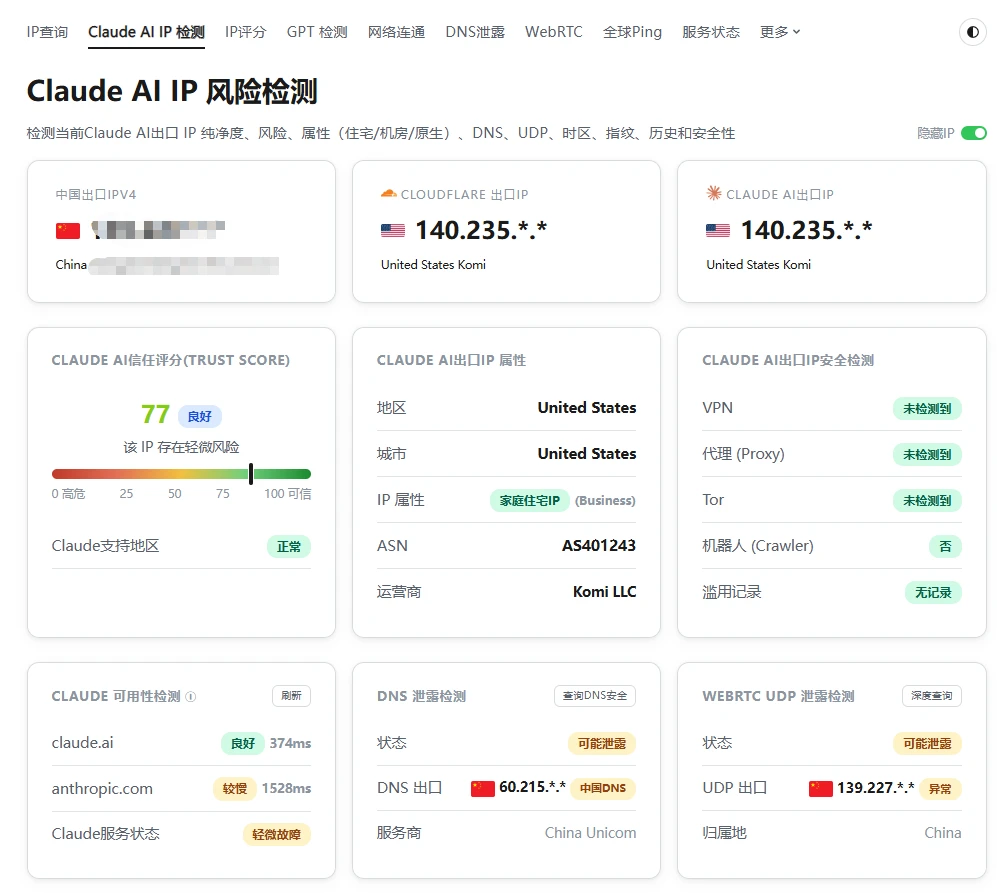Click the 家庭住宅IP badge
The width and height of the screenshot is (997, 893).
(x=530, y=501)
